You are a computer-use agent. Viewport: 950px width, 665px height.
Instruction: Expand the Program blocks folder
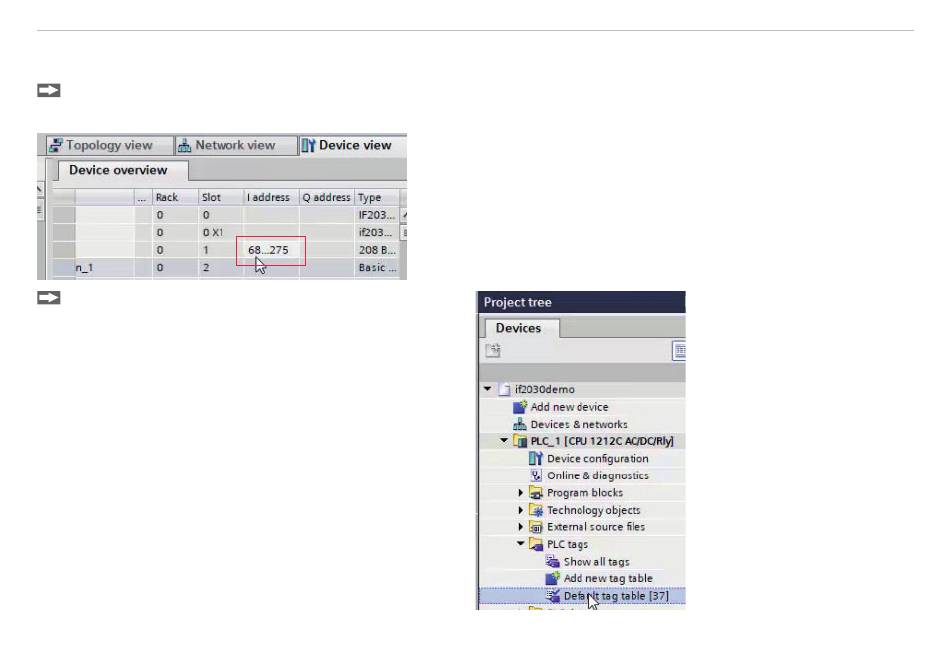pos(521,493)
